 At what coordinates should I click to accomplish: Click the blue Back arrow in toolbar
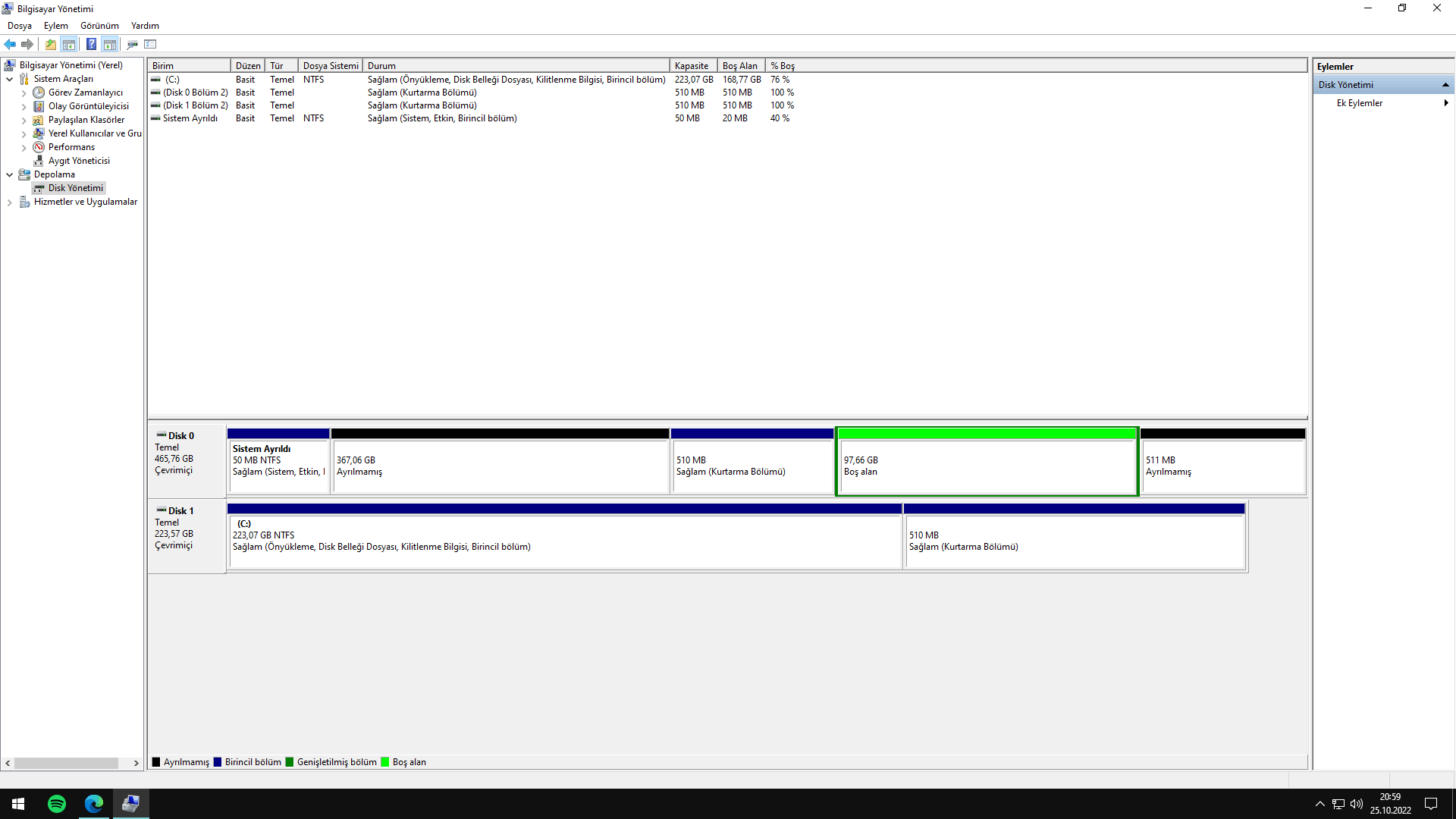[10, 44]
